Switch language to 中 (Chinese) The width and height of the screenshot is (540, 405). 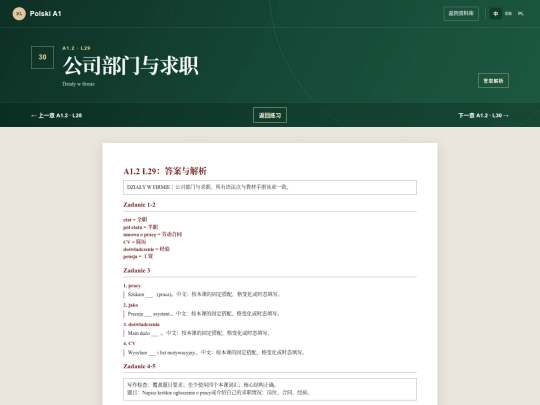pos(496,14)
